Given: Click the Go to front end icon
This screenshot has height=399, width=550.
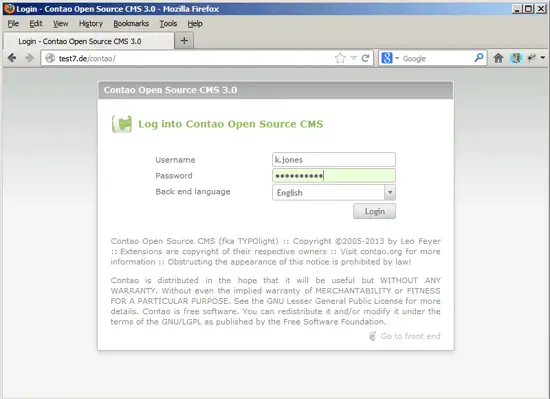Looking at the screenshot, I should coord(373,336).
